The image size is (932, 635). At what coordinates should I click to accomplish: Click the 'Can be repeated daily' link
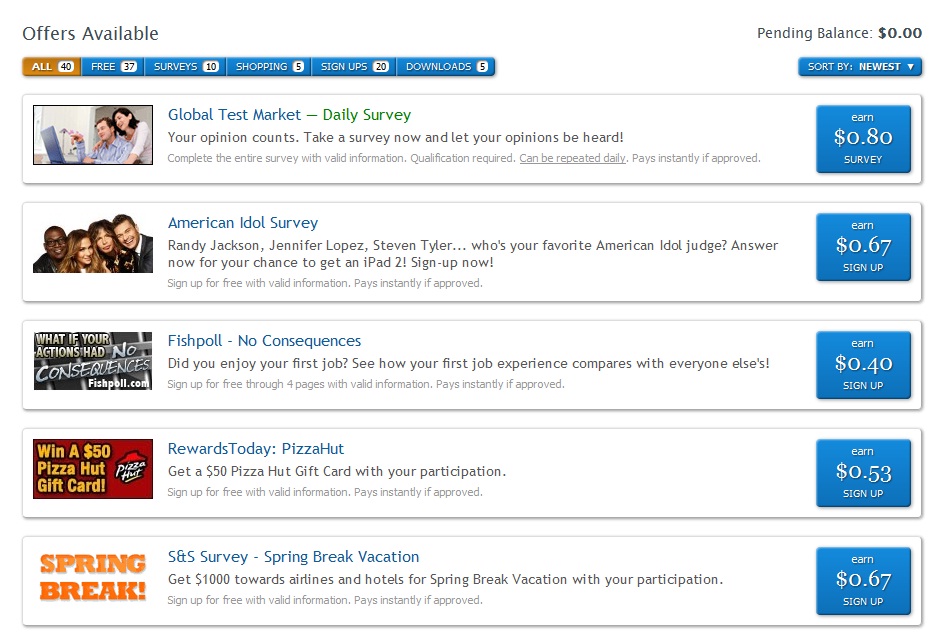[573, 158]
